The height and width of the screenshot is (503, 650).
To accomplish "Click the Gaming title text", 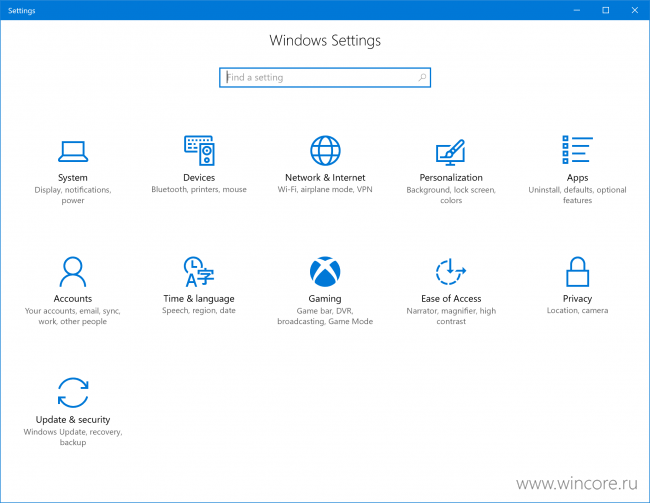I will tap(325, 299).
